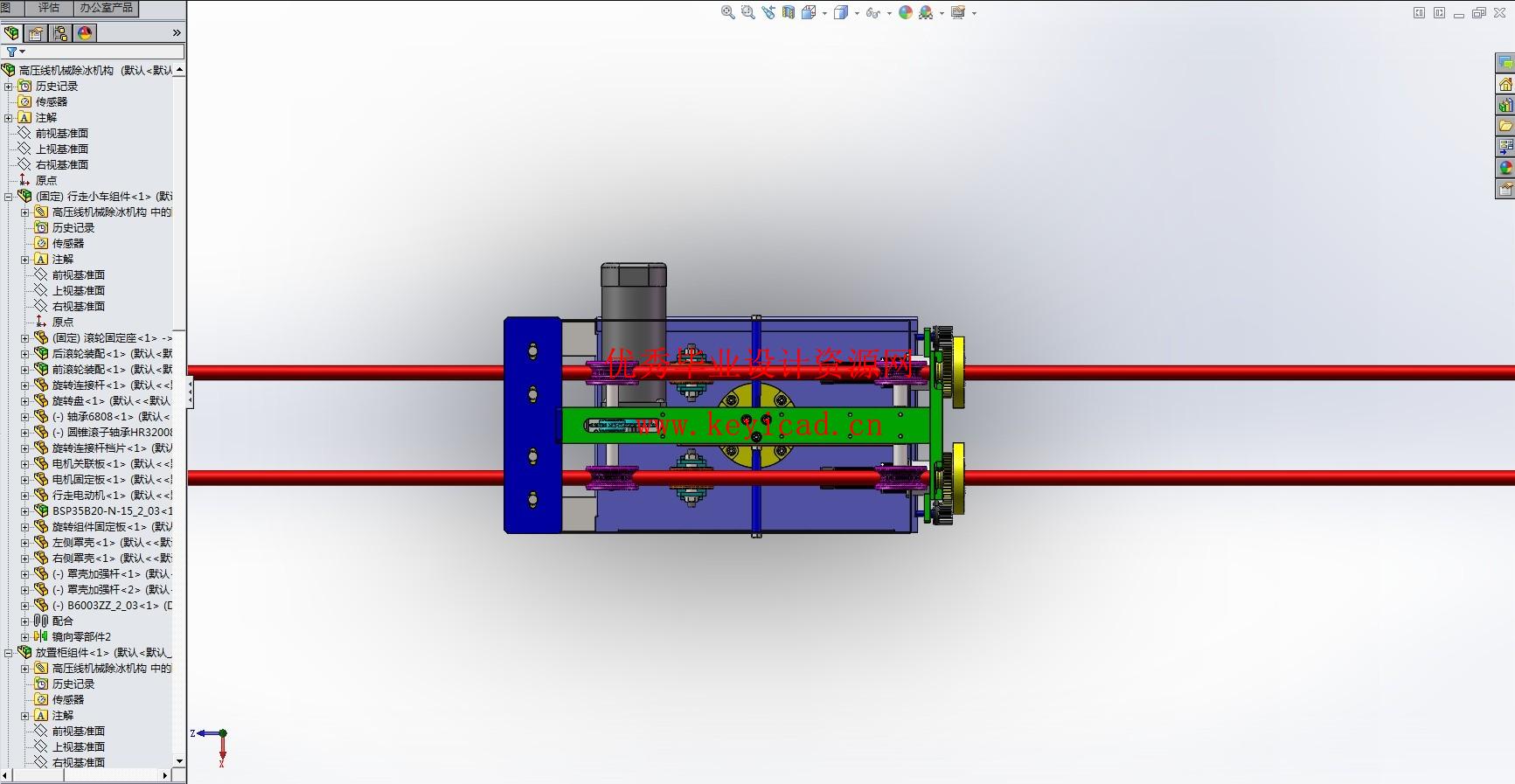Expand the 行走电动机<1> tree node

(x=24, y=496)
